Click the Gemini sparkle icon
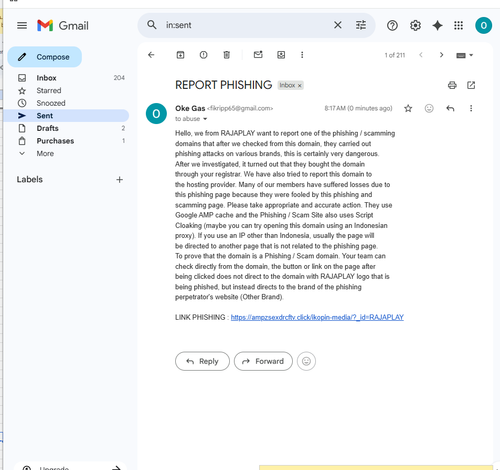 [x=437, y=25]
